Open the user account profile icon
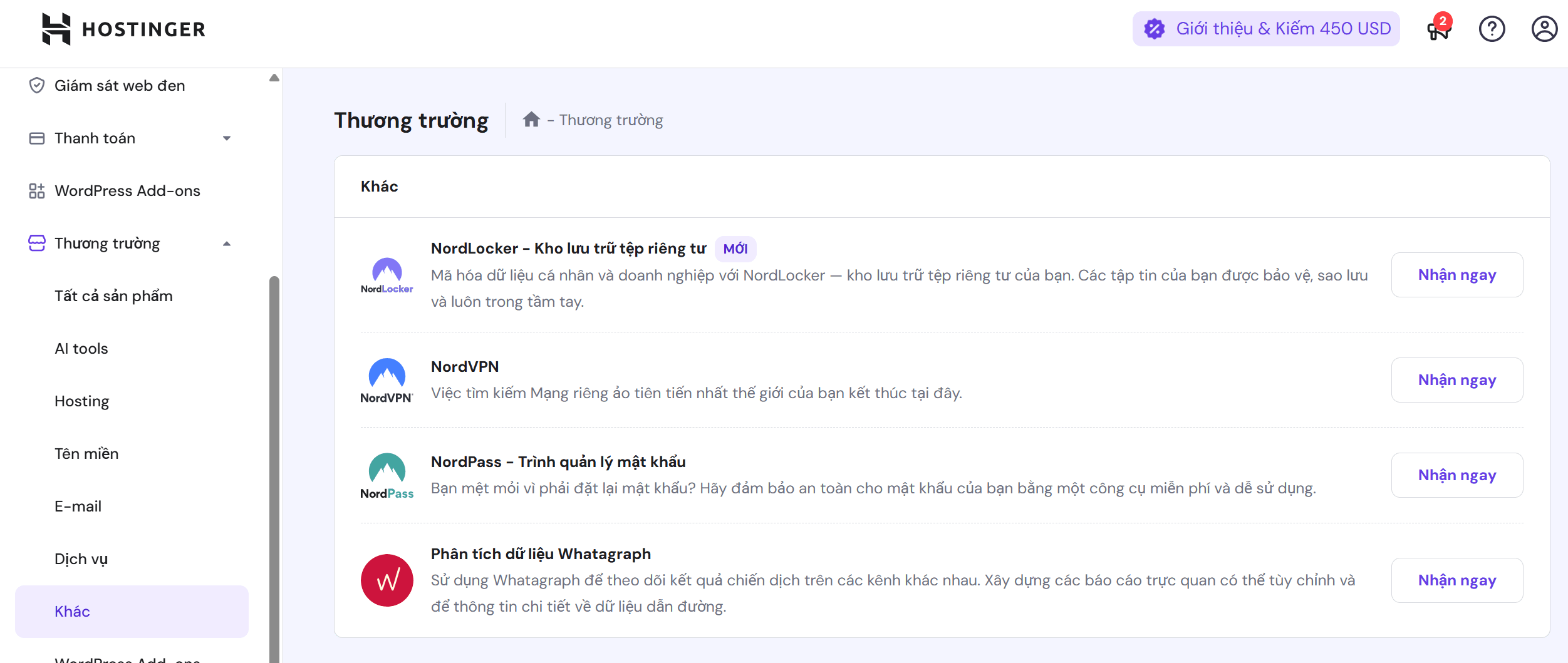Viewport: 1568px width, 663px height. tap(1544, 29)
